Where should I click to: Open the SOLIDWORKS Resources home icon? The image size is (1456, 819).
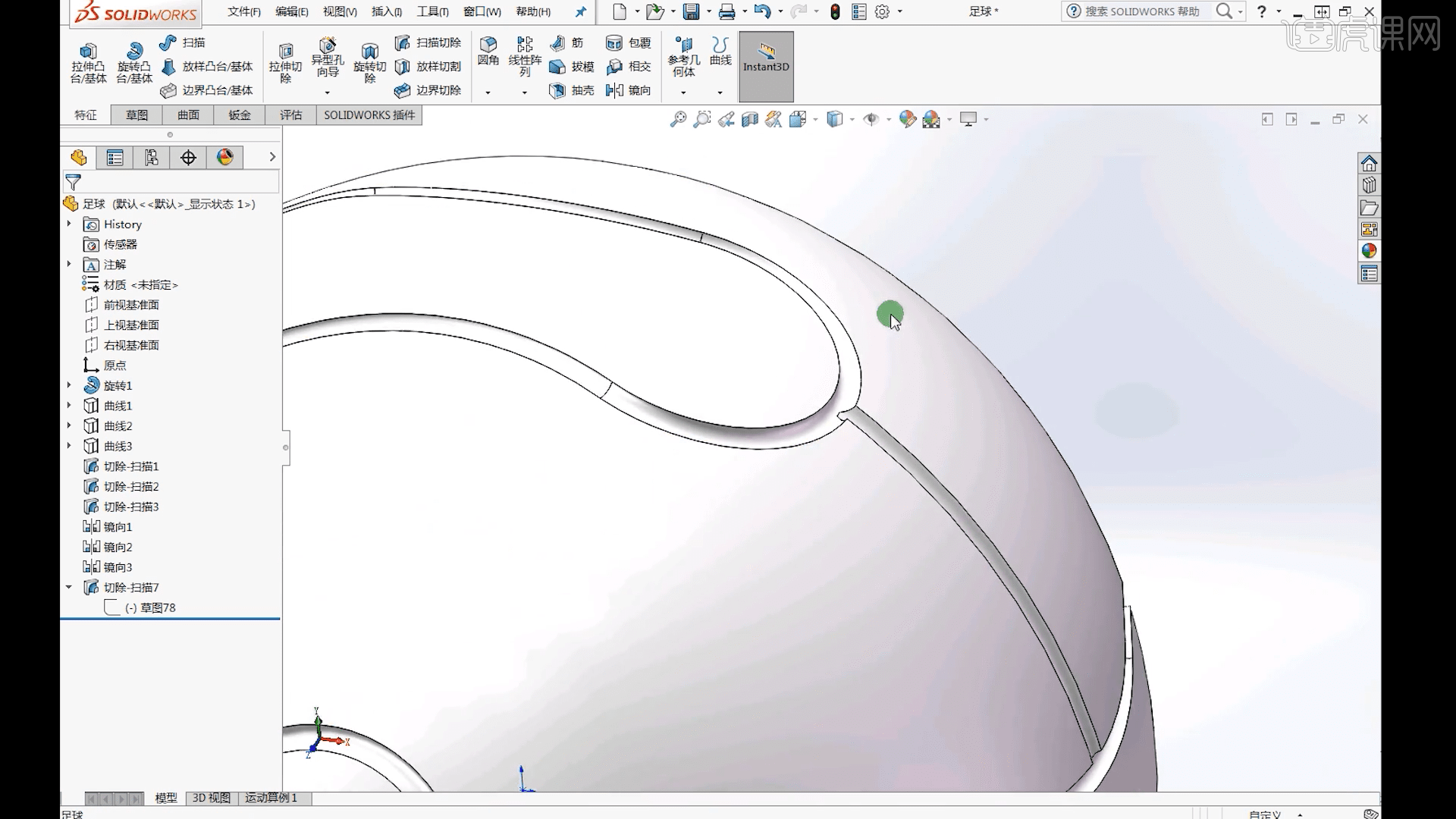point(1369,164)
